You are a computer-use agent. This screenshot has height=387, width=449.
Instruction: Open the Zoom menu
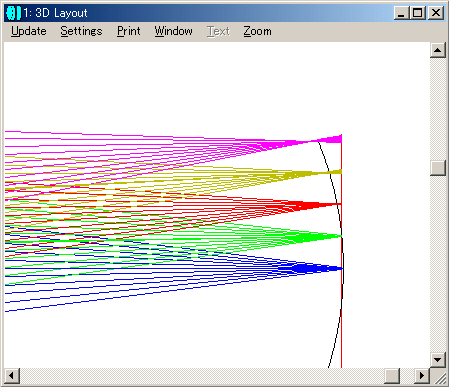[257, 31]
